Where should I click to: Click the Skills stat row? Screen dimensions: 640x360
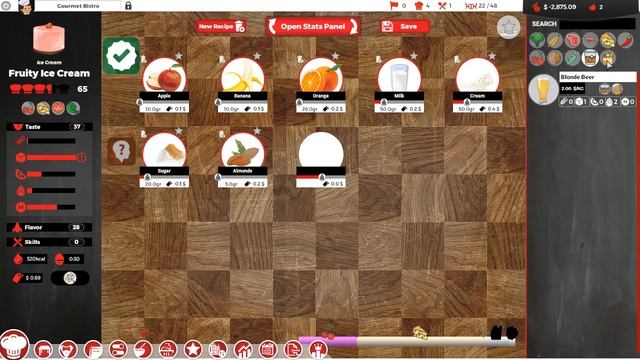pyautogui.click(x=49, y=242)
